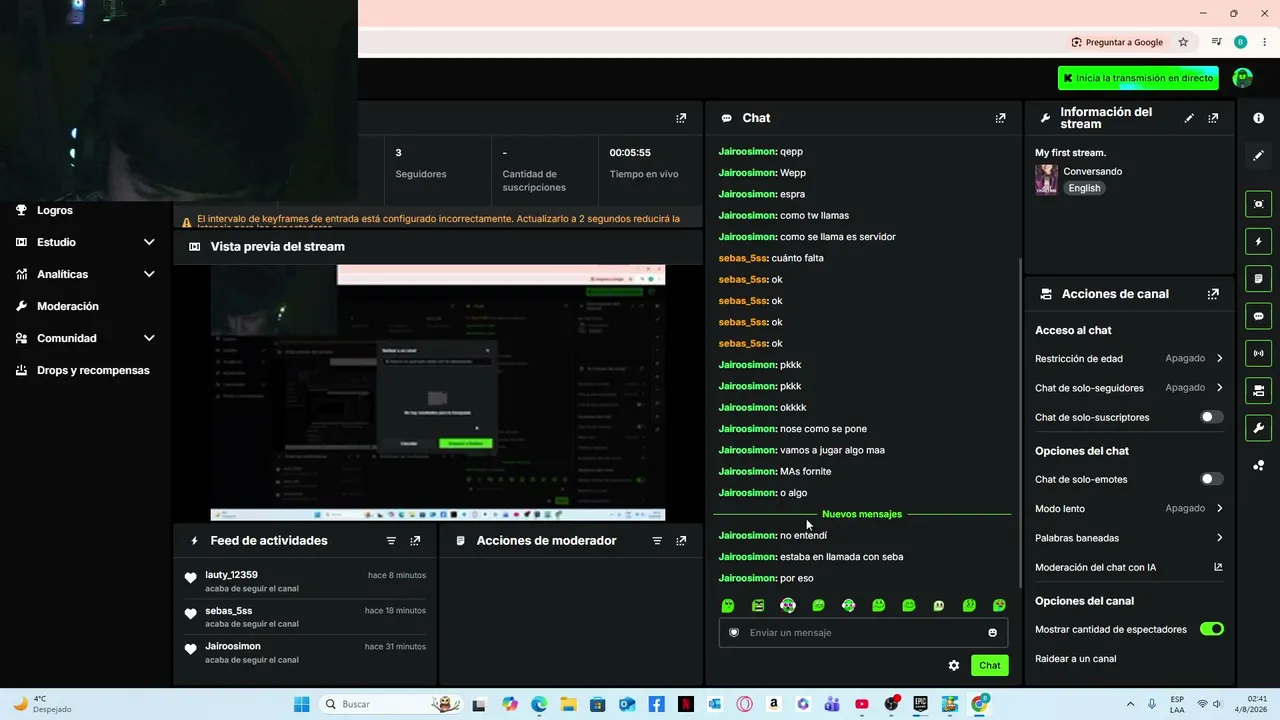Open follower lauty_12359 in activity feed
This screenshot has width=1280, height=720.
click(231, 575)
